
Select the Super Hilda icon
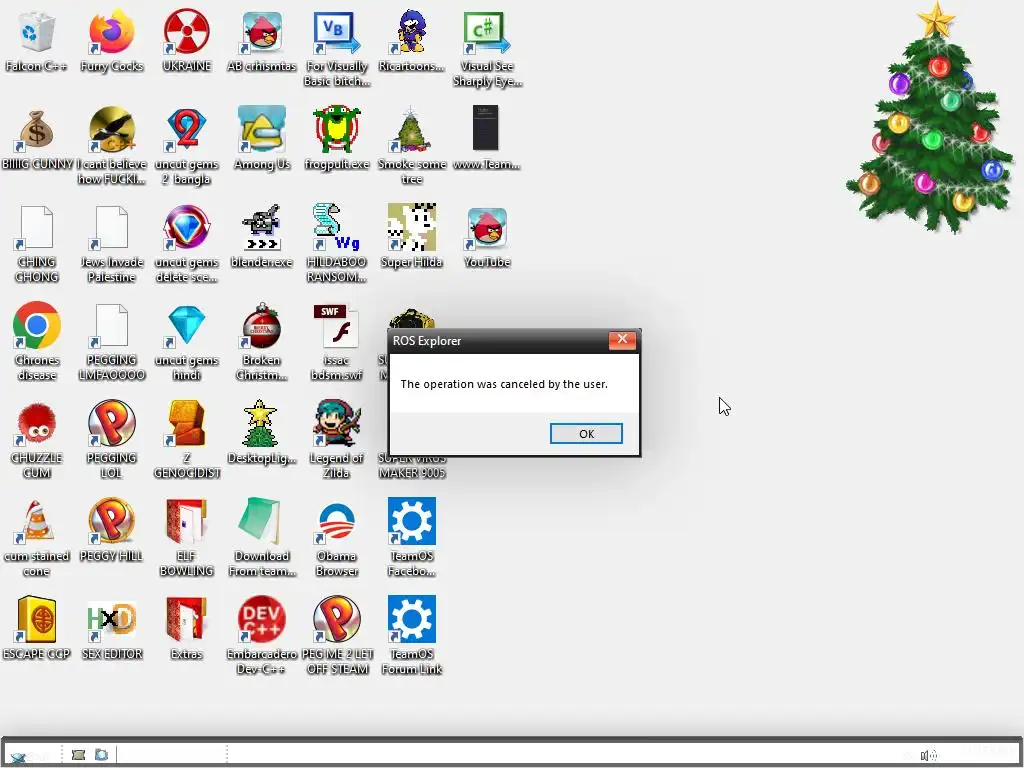pos(411,227)
